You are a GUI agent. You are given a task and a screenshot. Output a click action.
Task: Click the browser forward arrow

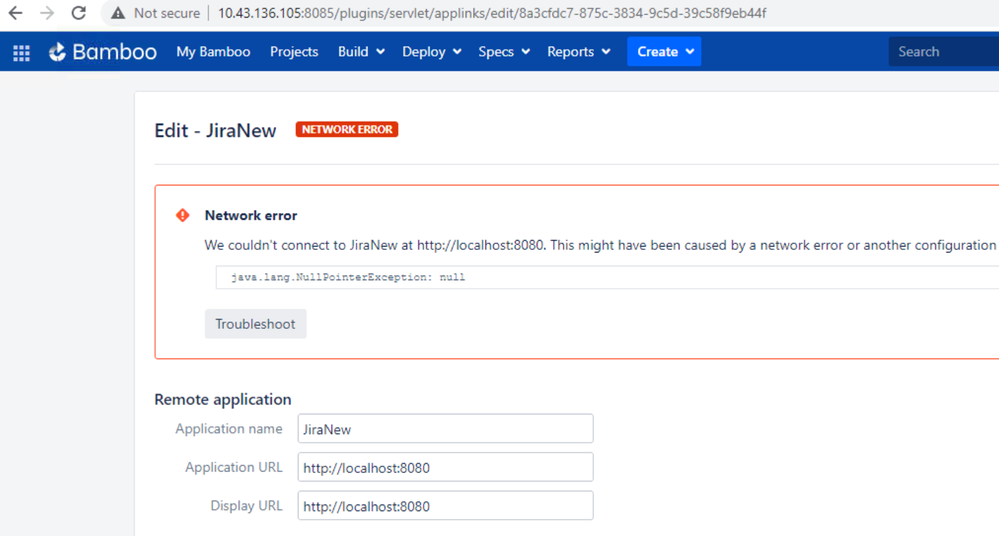tap(47, 13)
